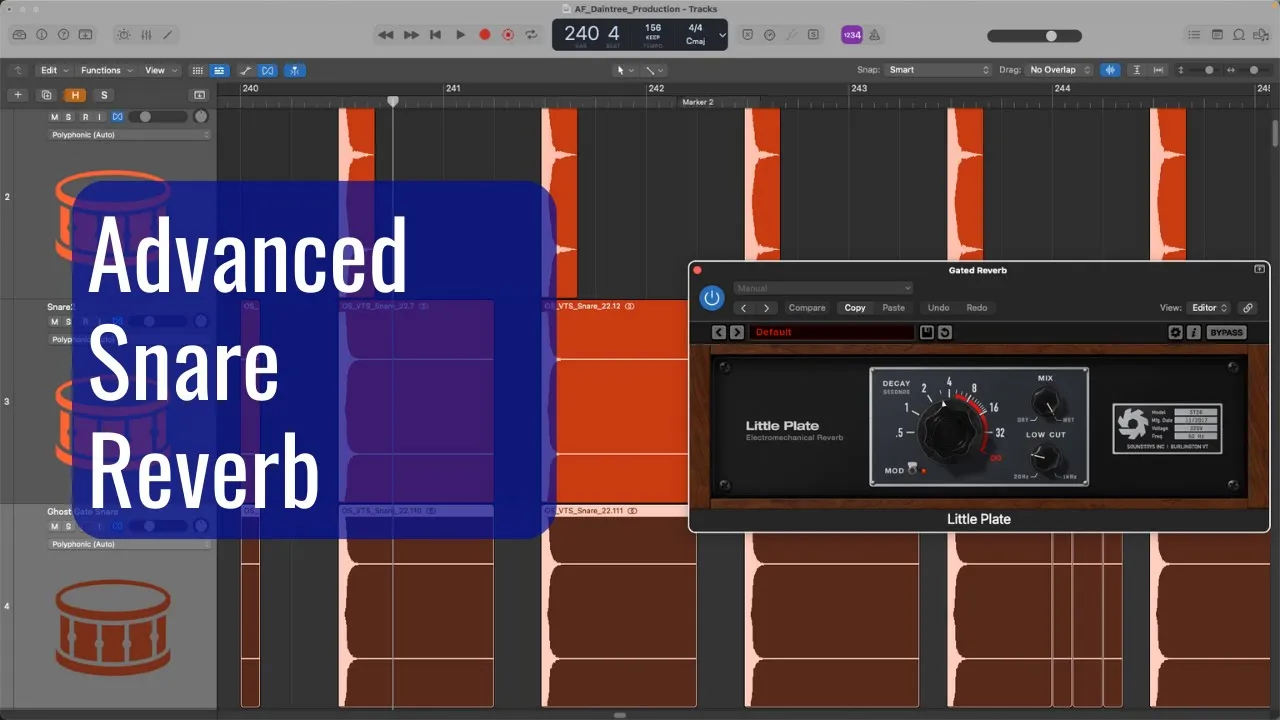Open the Note Pads icon
This screenshot has width=1280, height=720.
coord(1217,34)
